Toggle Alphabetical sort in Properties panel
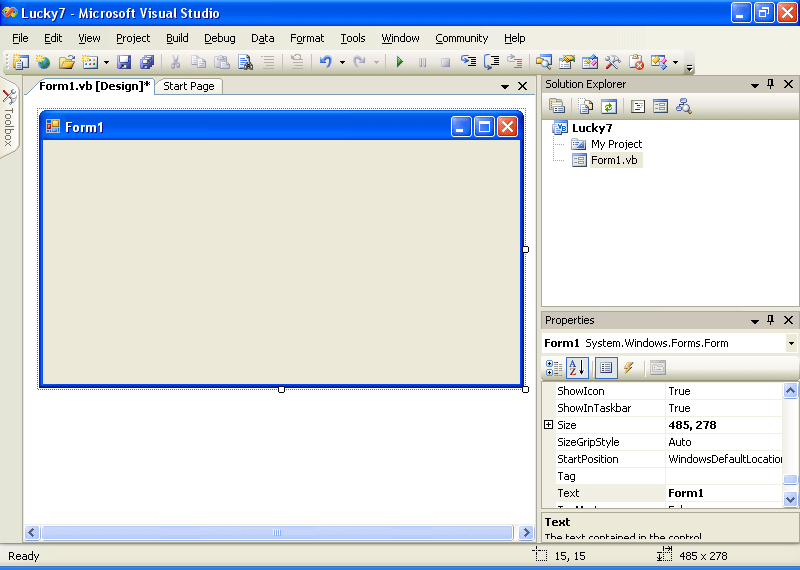 [x=577, y=368]
